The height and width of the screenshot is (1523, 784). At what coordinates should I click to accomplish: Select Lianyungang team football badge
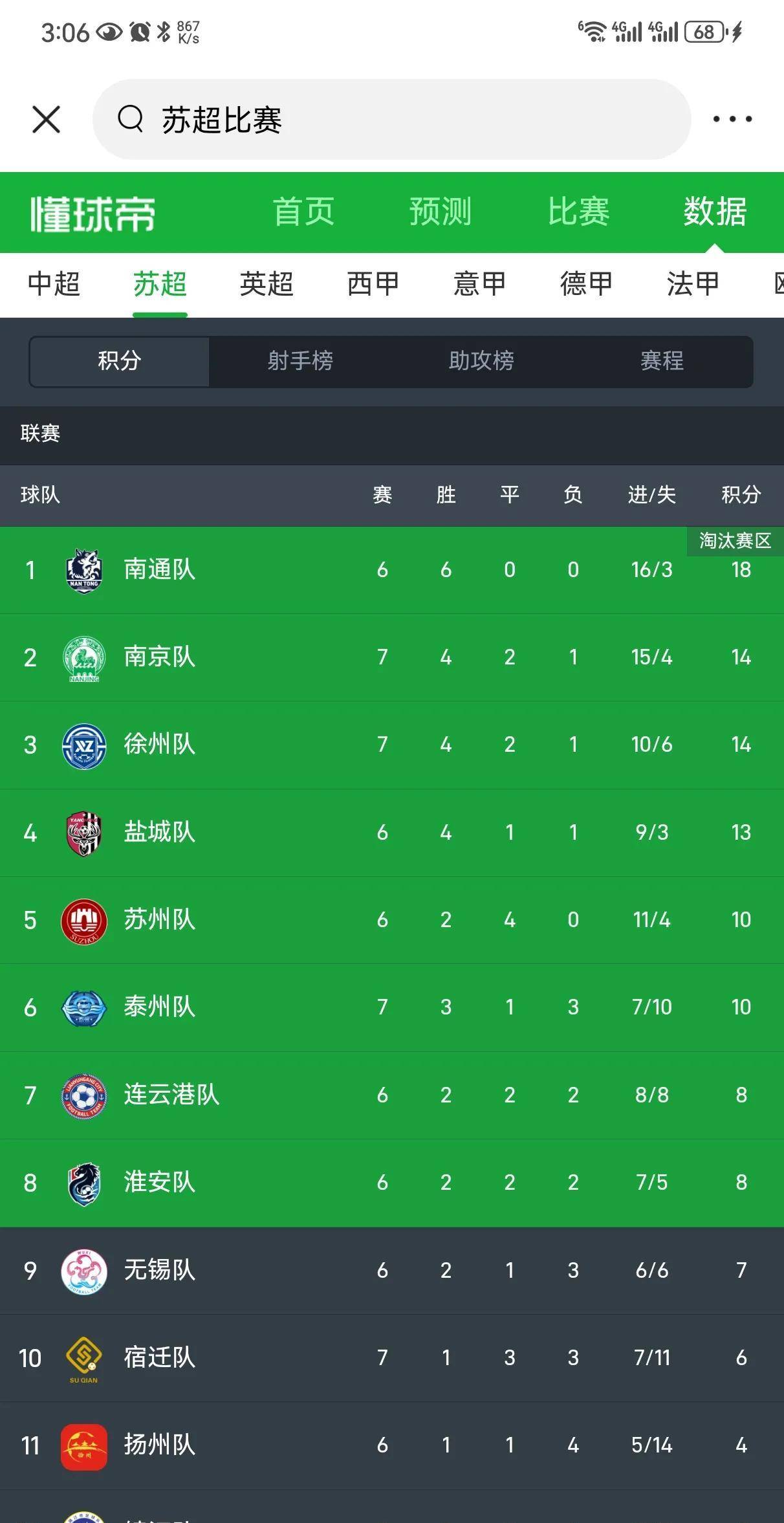[x=84, y=1096]
